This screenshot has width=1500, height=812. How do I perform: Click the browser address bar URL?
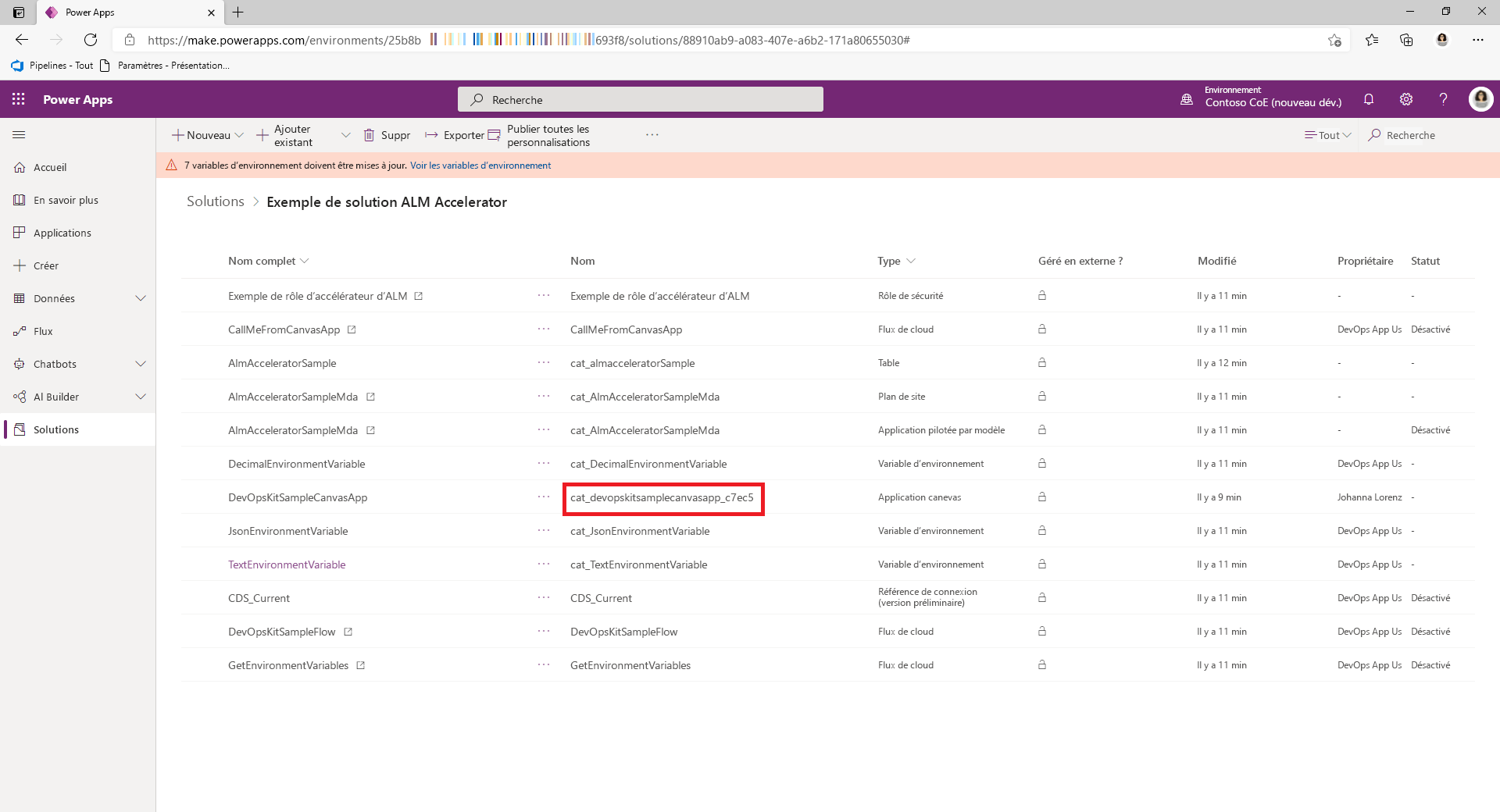(x=528, y=40)
